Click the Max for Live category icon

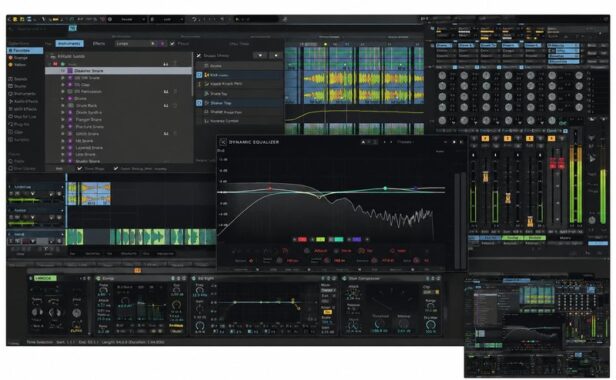point(11,117)
